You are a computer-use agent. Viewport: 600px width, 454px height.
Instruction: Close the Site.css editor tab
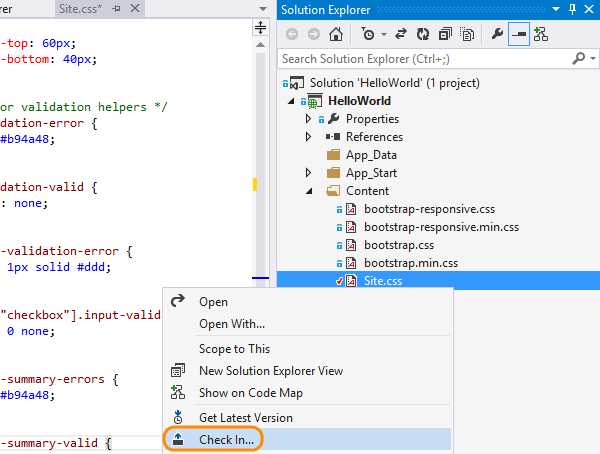click(135, 8)
